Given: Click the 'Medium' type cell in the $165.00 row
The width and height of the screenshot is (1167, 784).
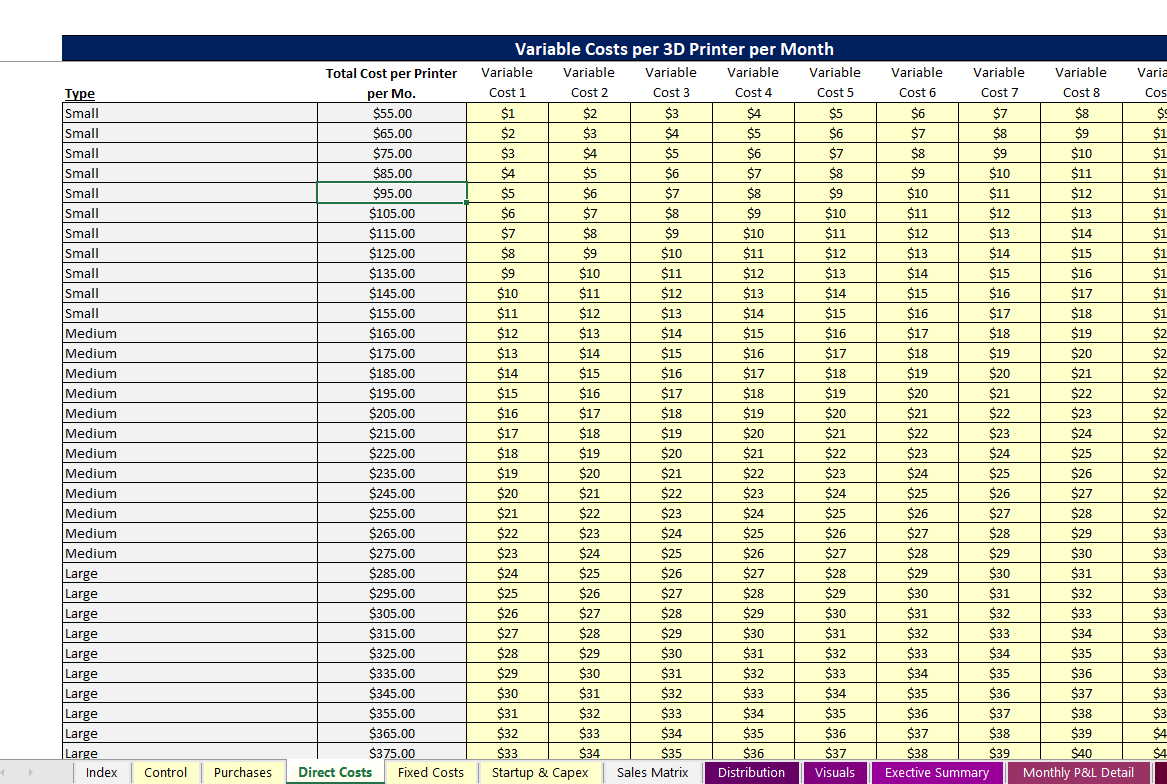Looking at the screenshot, I should tap(190, 334).
